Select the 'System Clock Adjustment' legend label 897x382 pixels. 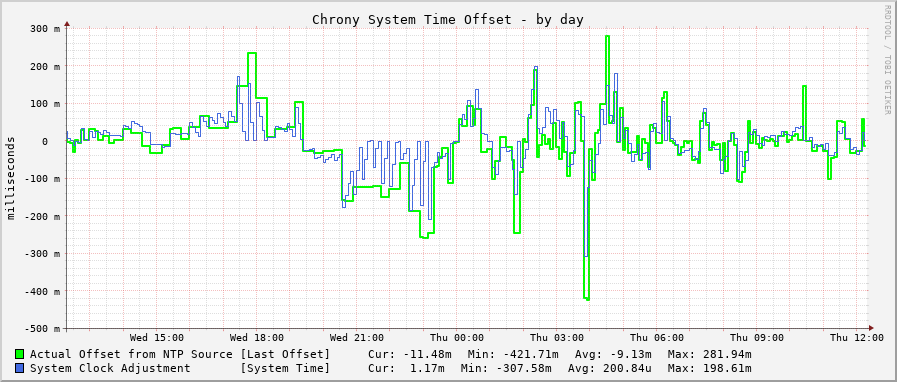tap(110, 368)
